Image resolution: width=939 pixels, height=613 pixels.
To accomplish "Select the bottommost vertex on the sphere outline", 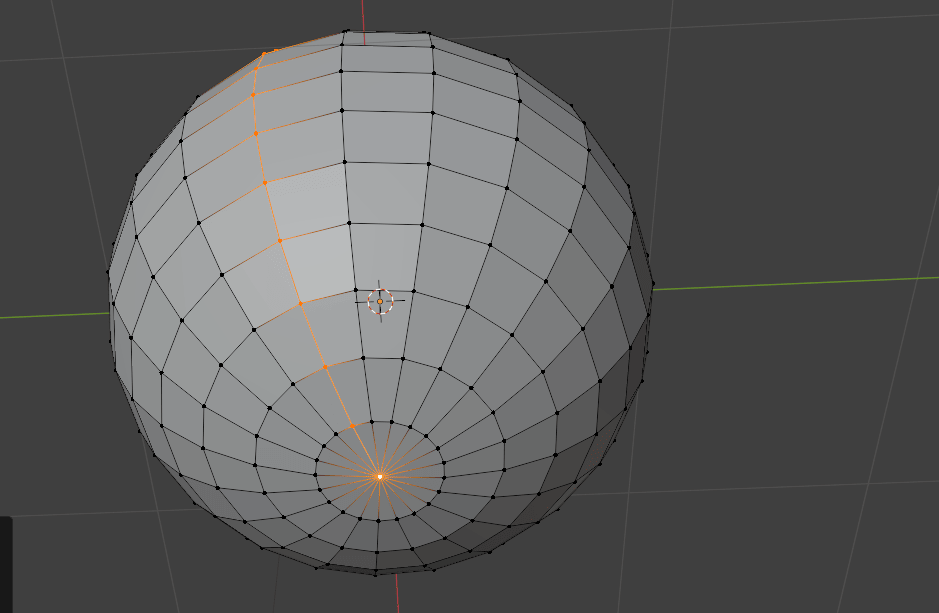I will click(x=377, y=574).
